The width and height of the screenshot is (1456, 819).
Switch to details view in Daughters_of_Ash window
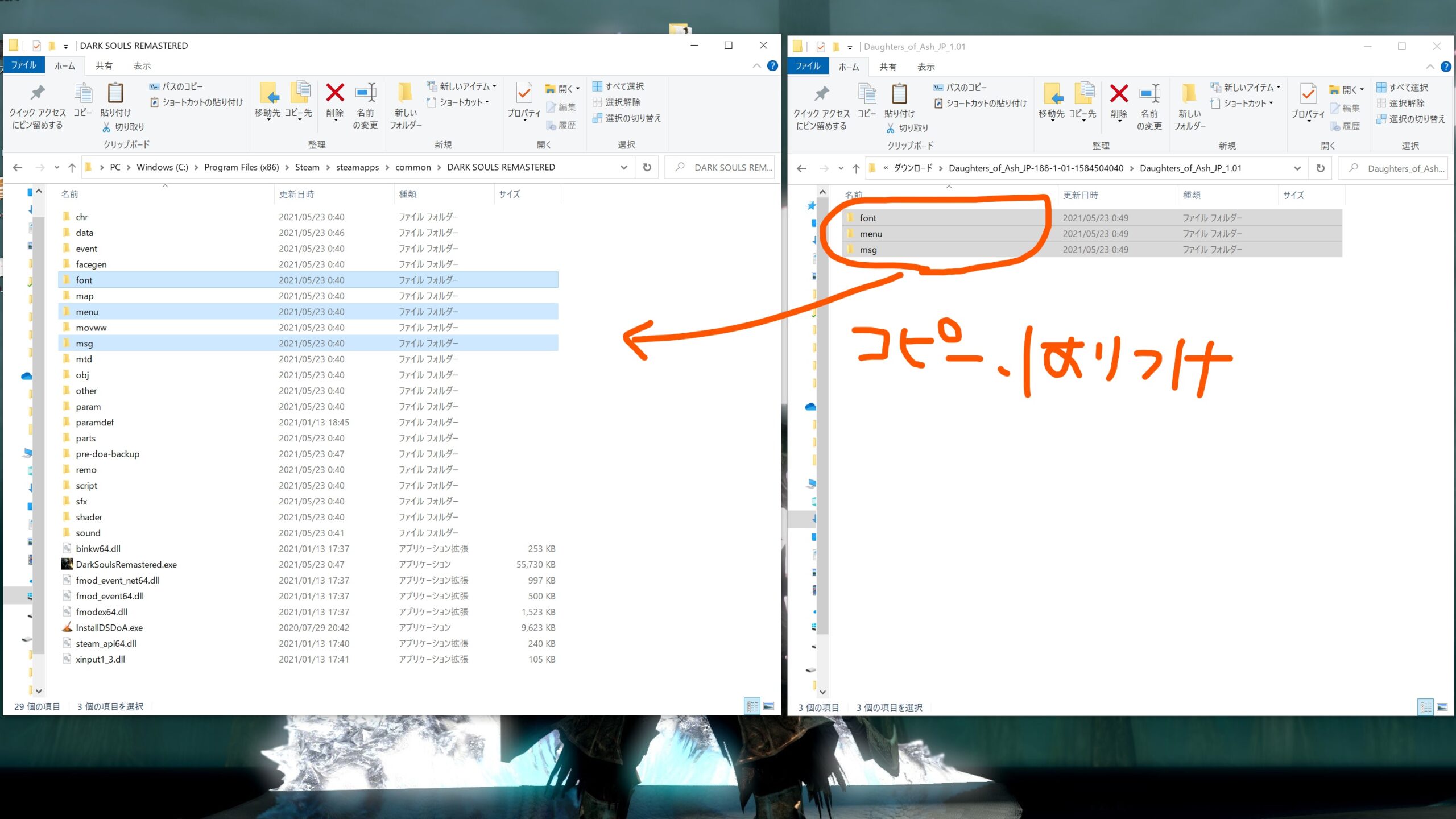[x=1426, y=708]
